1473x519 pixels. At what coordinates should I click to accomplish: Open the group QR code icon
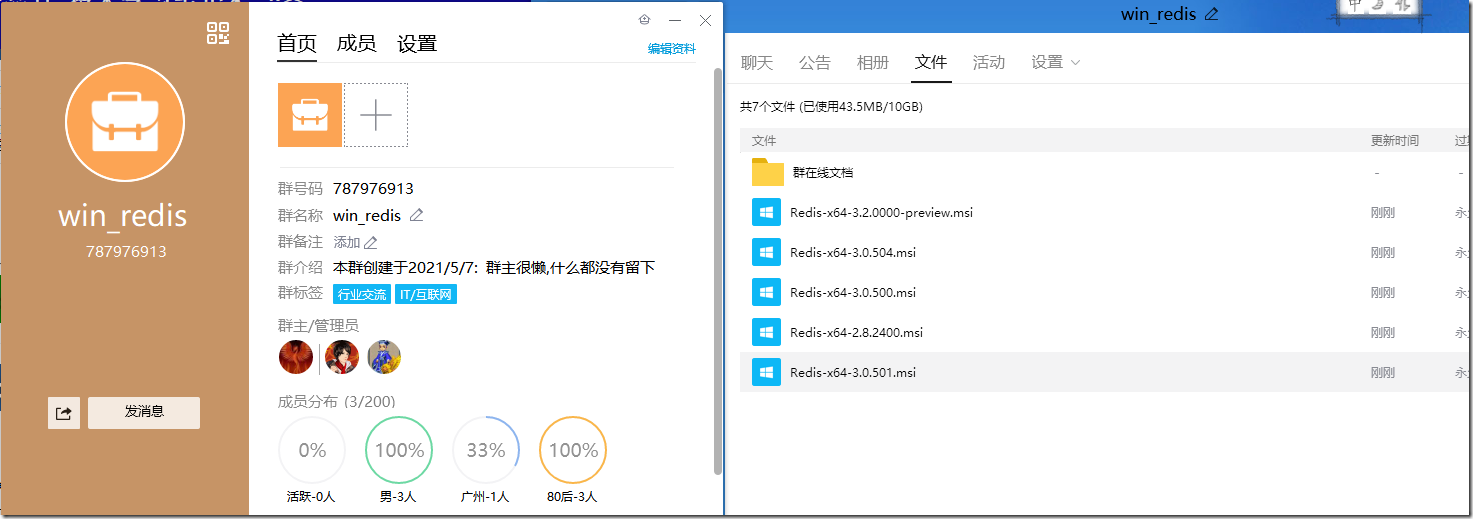pos(218,33)
